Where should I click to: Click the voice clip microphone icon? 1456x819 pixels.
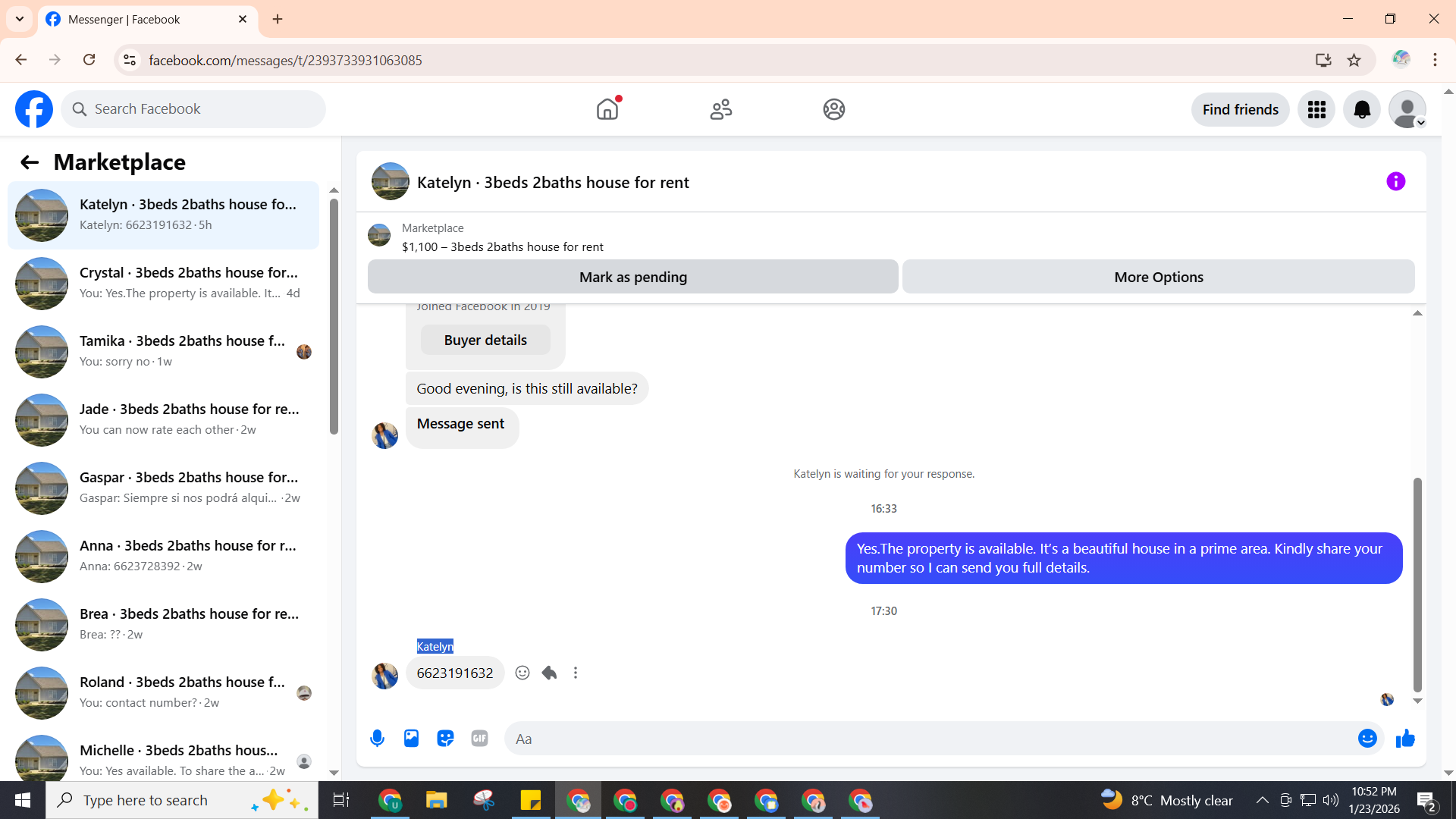coord(377,739)
